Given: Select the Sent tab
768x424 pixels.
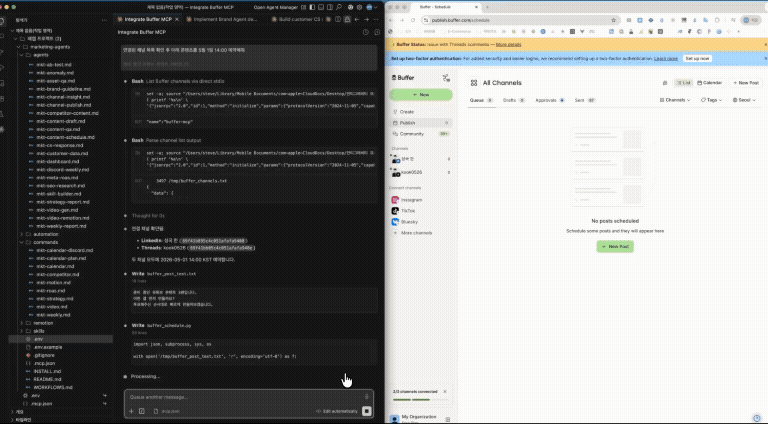Looking at the screenshot, I should (584, 100).
